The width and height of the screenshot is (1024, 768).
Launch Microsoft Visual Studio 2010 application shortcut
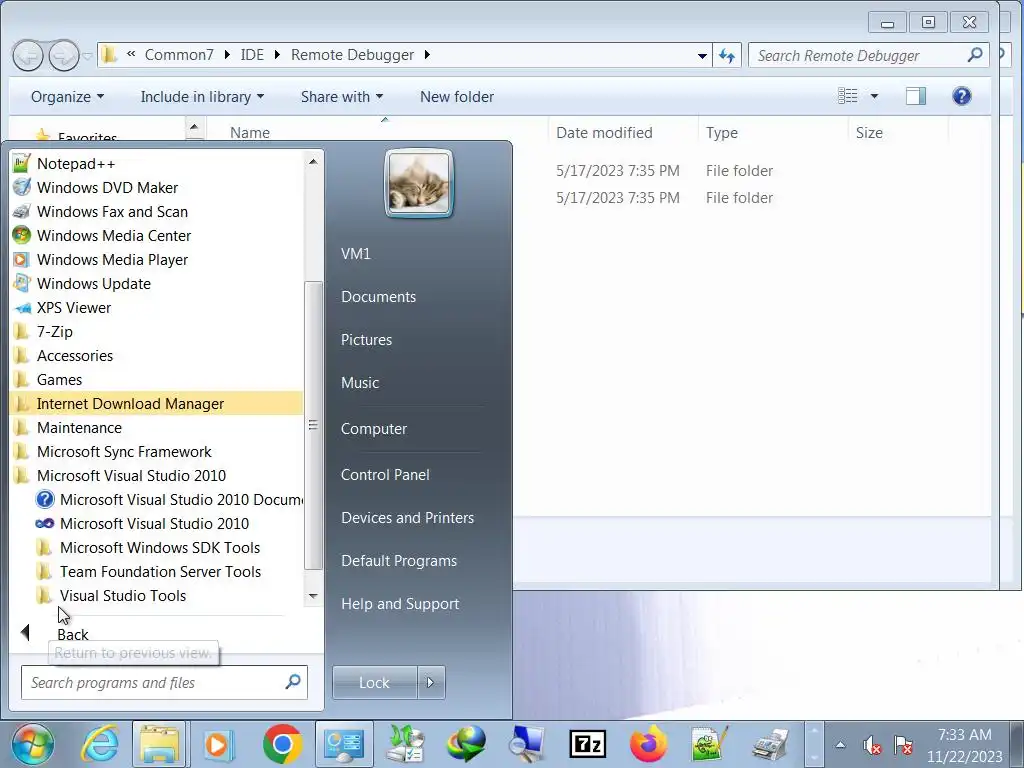coord(154,524)
